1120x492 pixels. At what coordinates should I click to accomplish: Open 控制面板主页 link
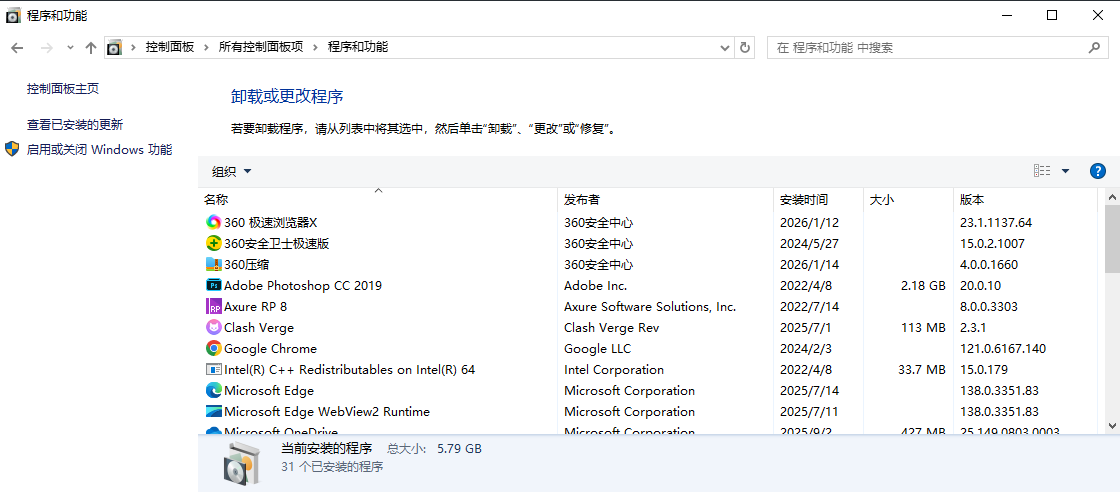(63, 89)
